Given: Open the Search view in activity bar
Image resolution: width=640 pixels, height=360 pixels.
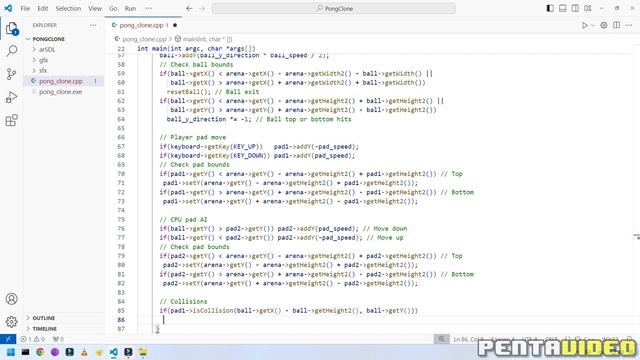Looking at the screenshot, I should [11, 51].
